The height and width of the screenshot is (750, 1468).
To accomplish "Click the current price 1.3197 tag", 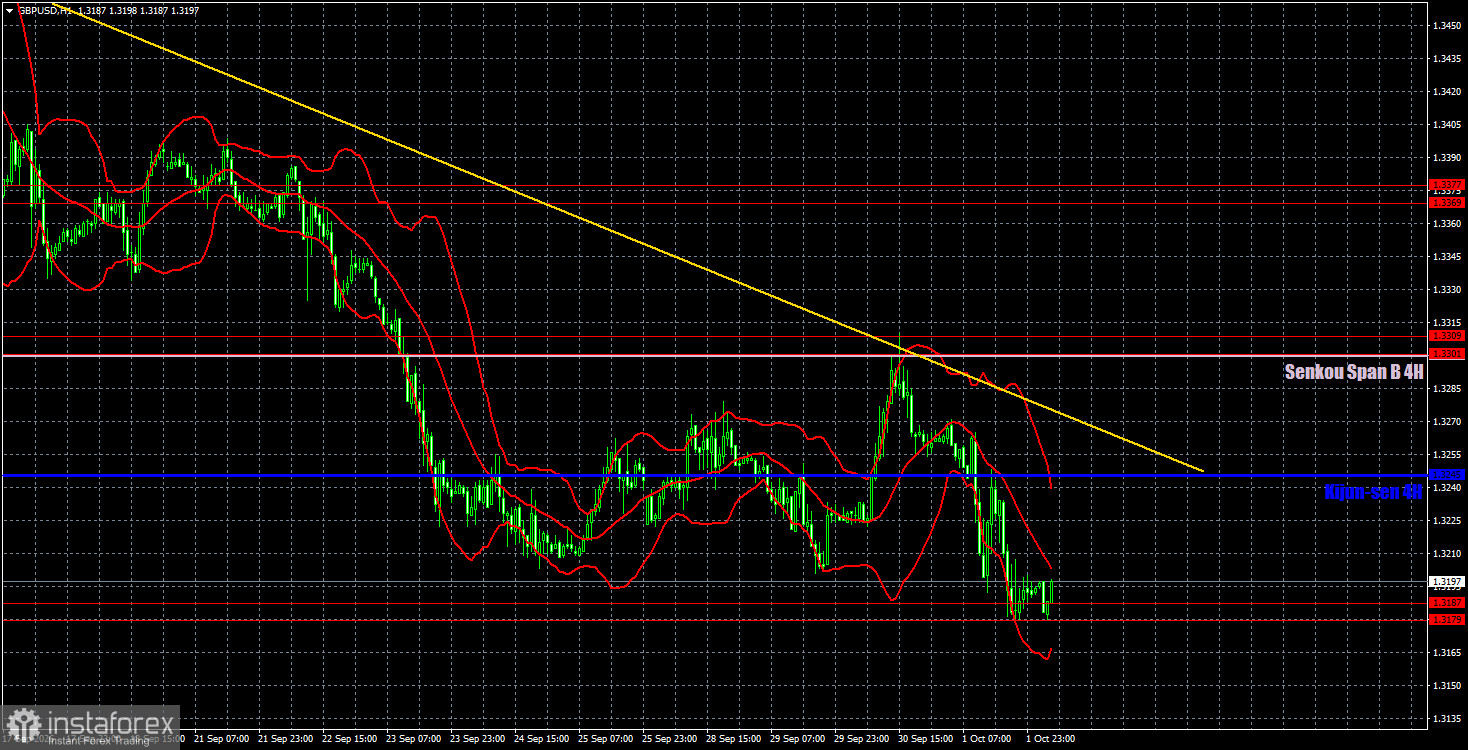I will pyautogui.click(x=1447, y=581).
